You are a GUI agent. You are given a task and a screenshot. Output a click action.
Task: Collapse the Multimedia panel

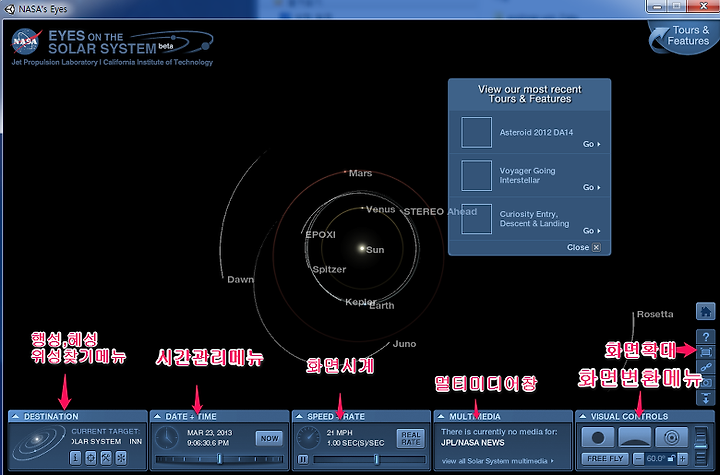(x=441, y=416)
